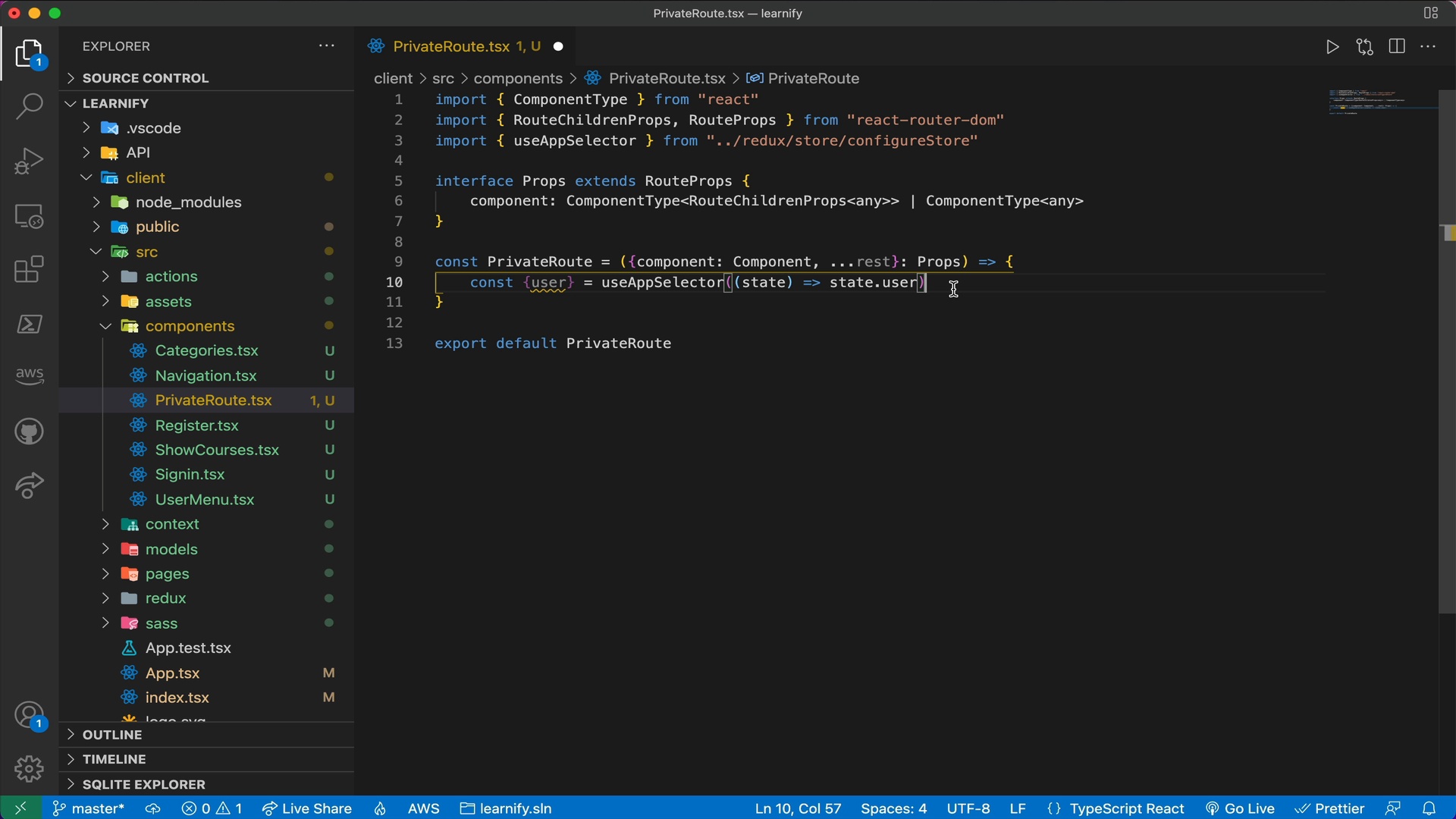Toggle the TIMELINE panel section
Image resolution: width=1456 pixels, height=819 pixels.
(x=113, y=758)
